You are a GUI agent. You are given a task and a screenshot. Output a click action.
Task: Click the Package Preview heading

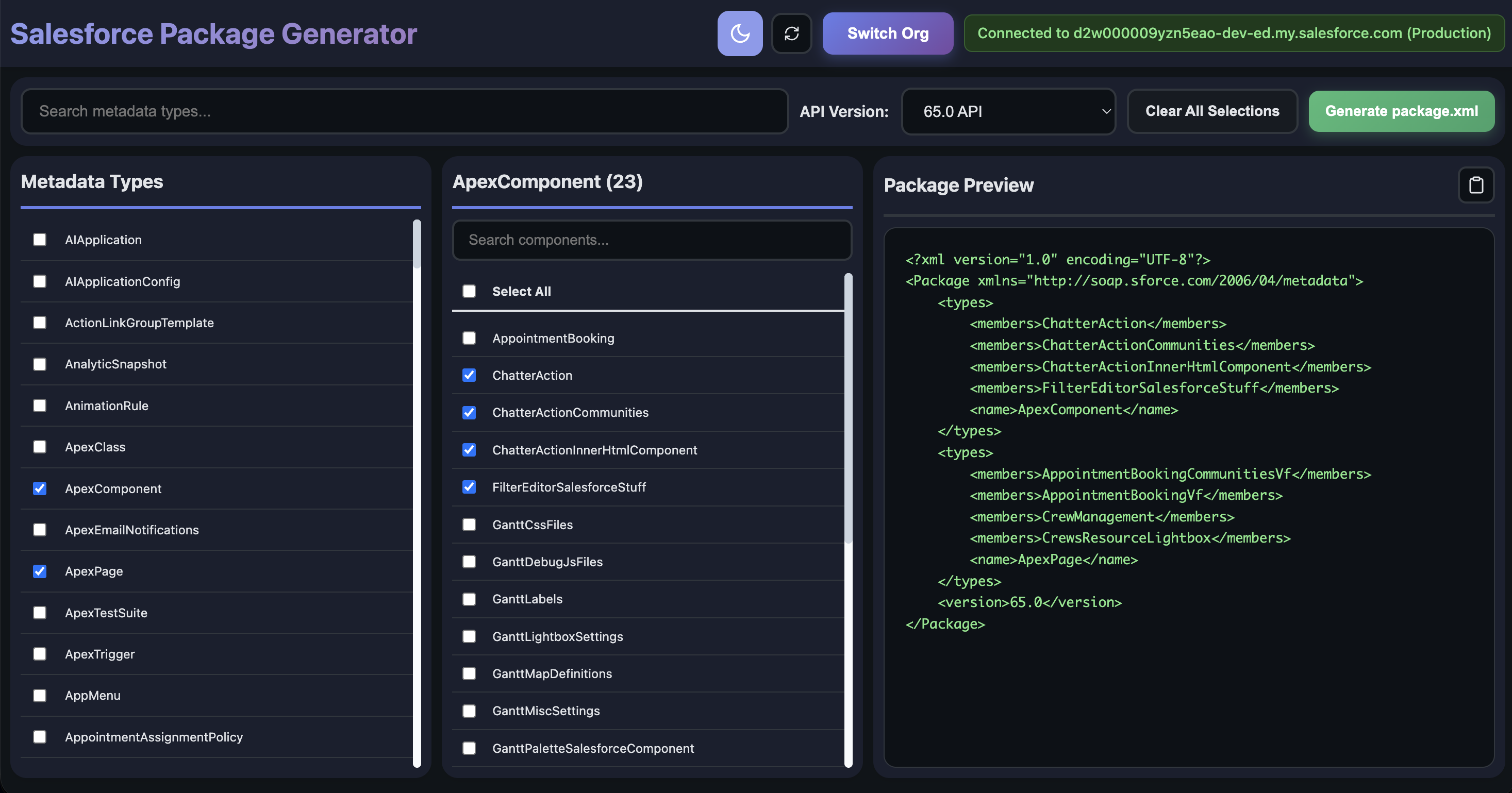click(x=958, y=185)
